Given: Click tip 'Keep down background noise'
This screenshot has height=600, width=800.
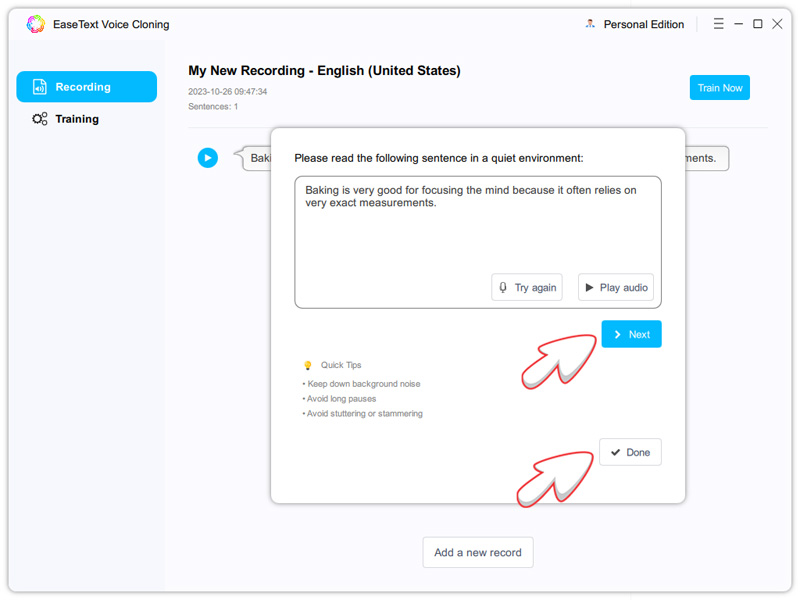Looking at the screenshot, I should [363, 384].
